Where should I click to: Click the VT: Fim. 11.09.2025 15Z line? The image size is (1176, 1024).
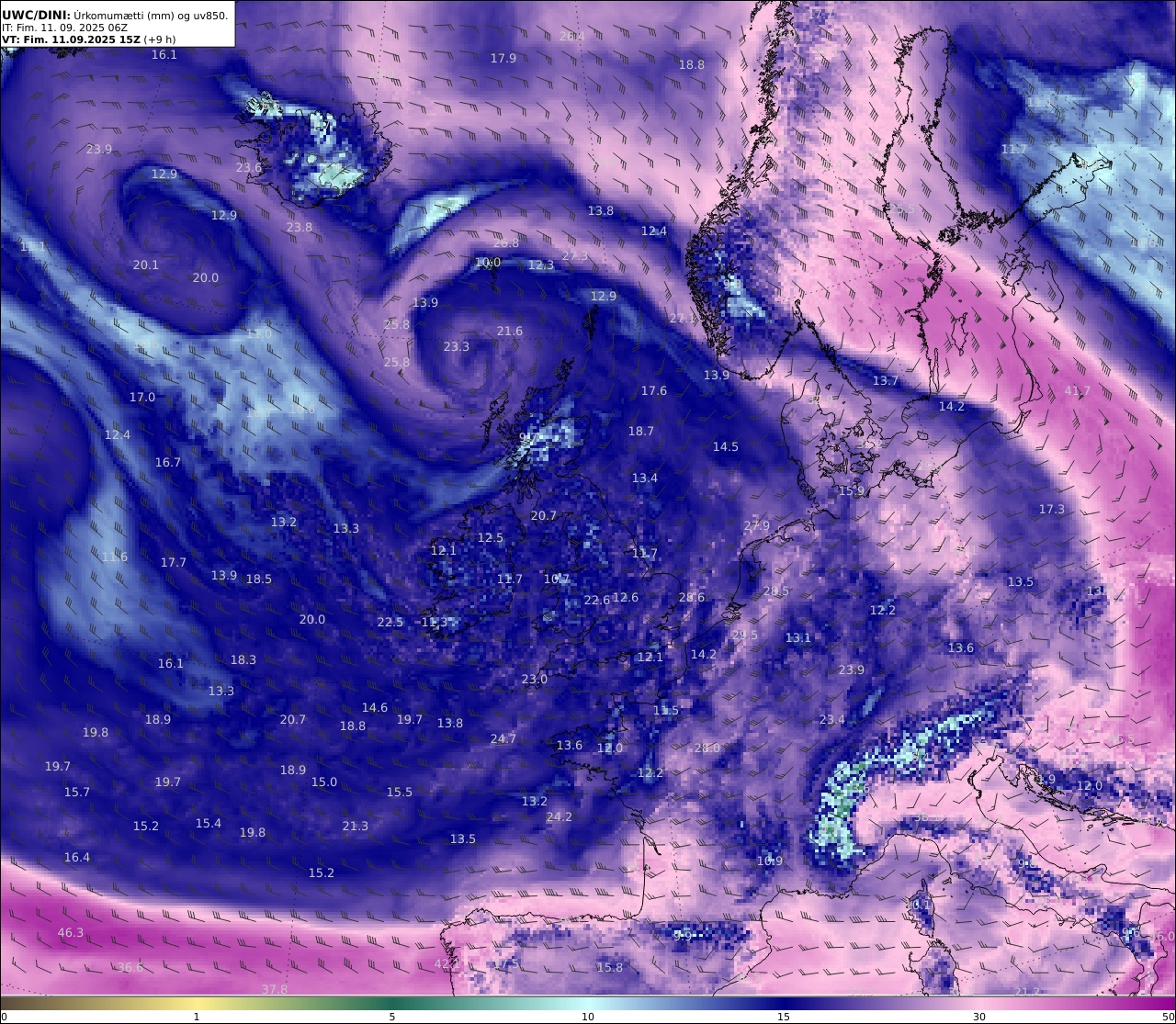[x=71, y=39]
